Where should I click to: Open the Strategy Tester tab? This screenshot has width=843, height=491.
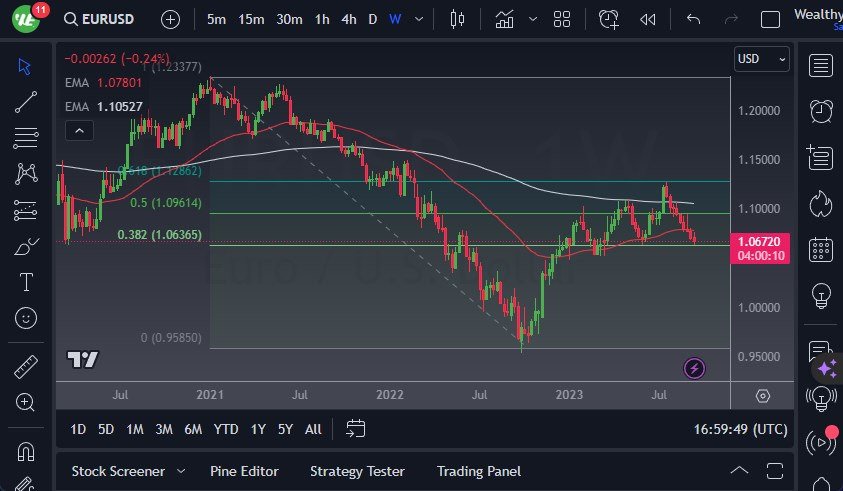[357, 471]
